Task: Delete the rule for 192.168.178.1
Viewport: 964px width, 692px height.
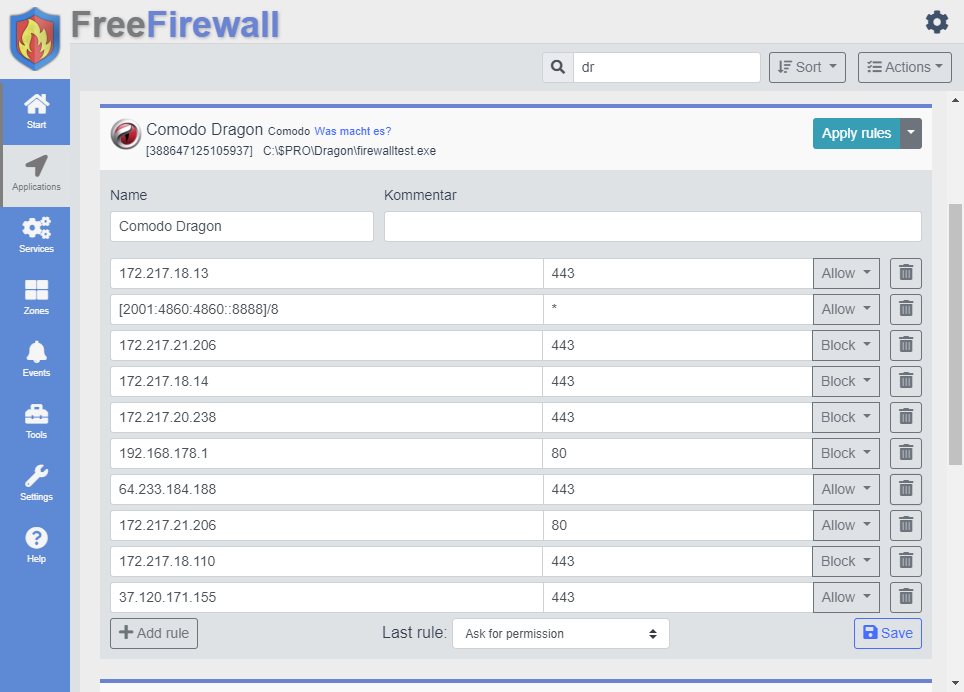Action: [x=905, y=453]
